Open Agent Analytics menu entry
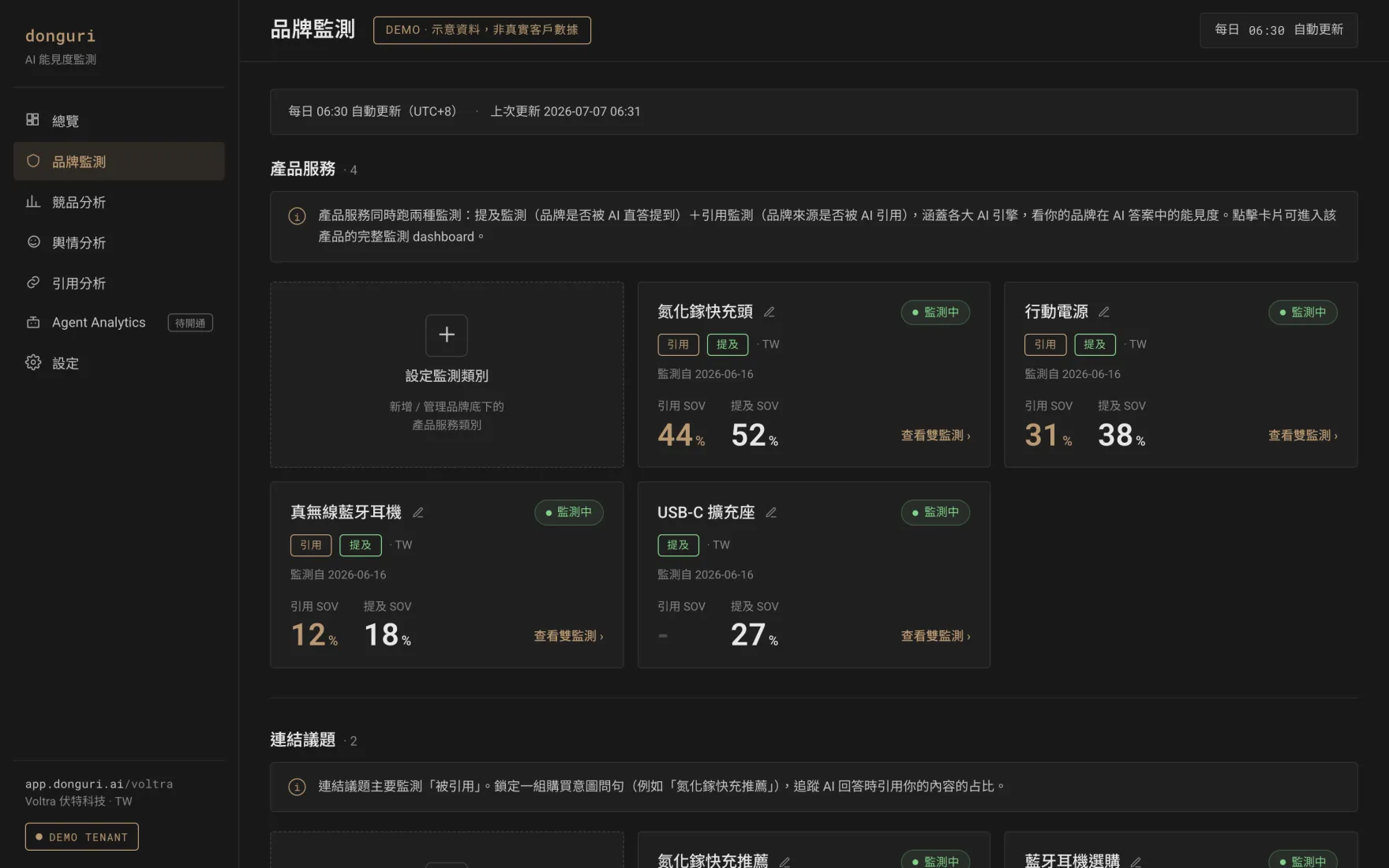1389x868 pixels. [119, 323]
